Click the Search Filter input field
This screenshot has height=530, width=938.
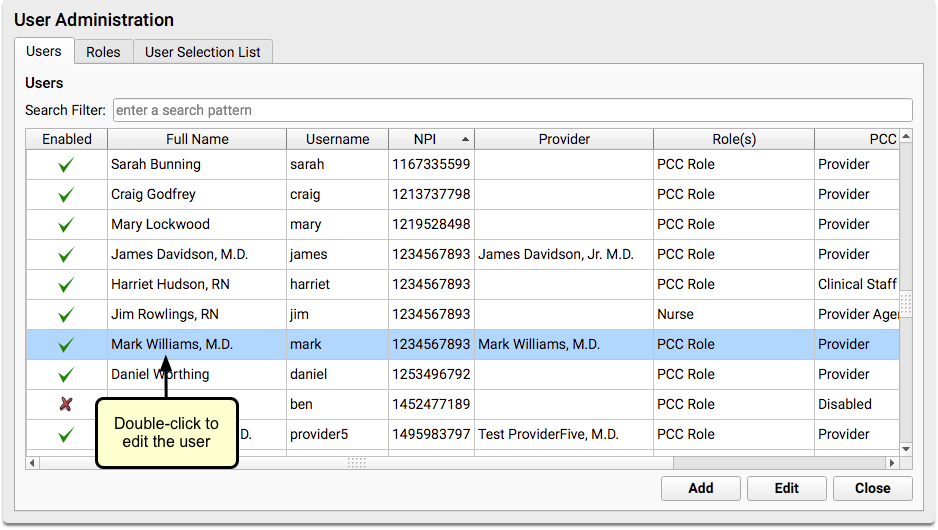pos(513,110)
